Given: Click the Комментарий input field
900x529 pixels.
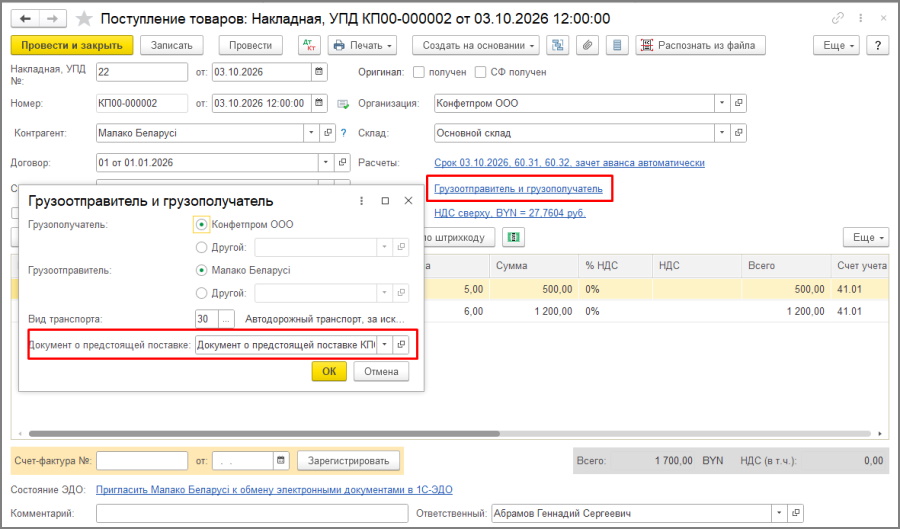Looking at the screenshot, I should pyautogui.click(x=252, y=513).
